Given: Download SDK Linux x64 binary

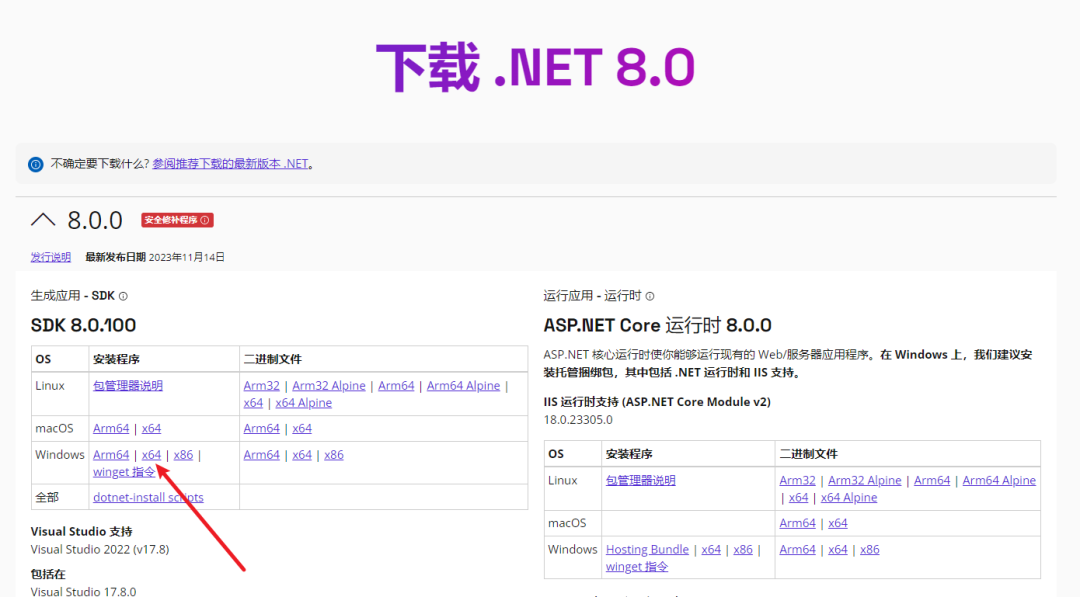Looking at the screenshot, I should click(x=253, y=403).
